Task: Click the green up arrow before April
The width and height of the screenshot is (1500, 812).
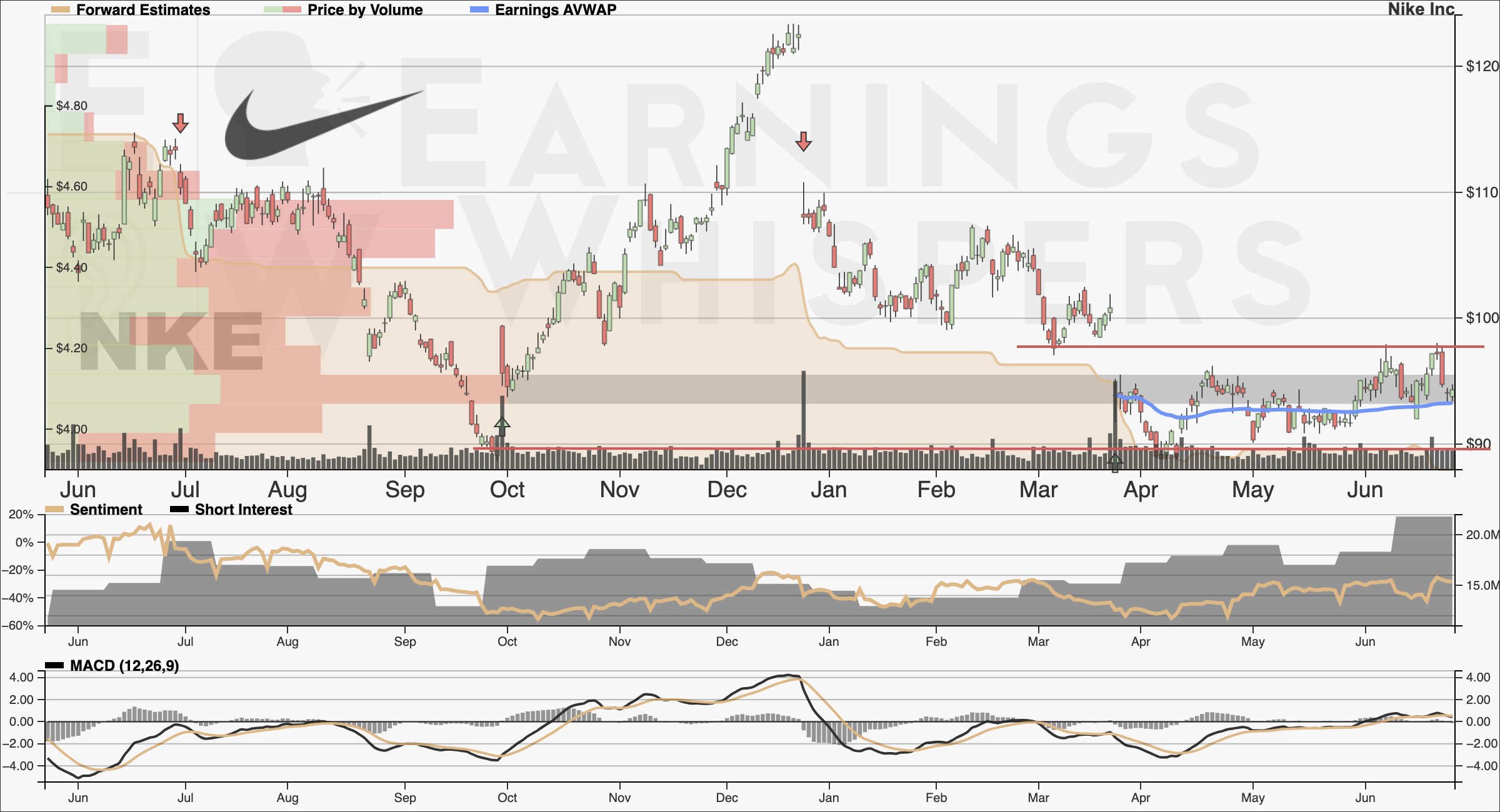Action: 1115,463
